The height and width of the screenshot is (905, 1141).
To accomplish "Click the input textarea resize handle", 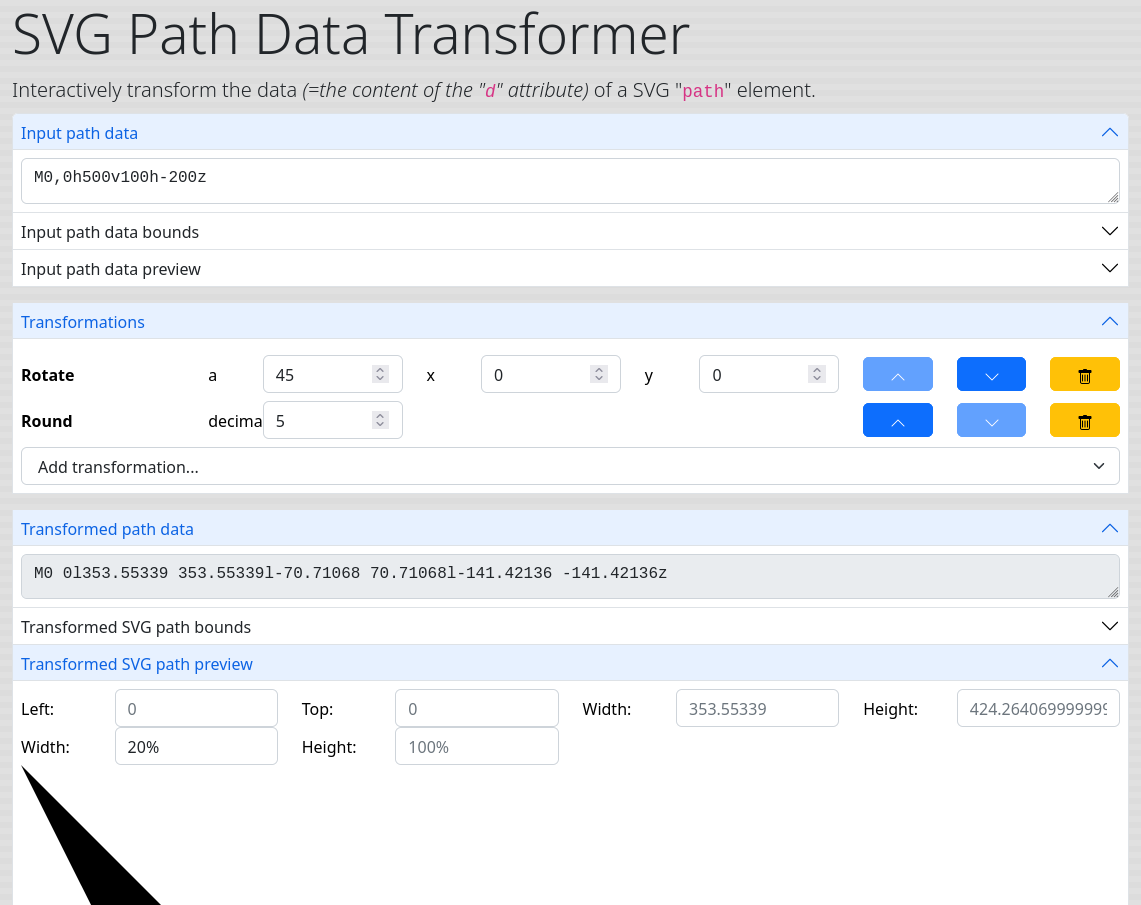I will pos(1113,197).
